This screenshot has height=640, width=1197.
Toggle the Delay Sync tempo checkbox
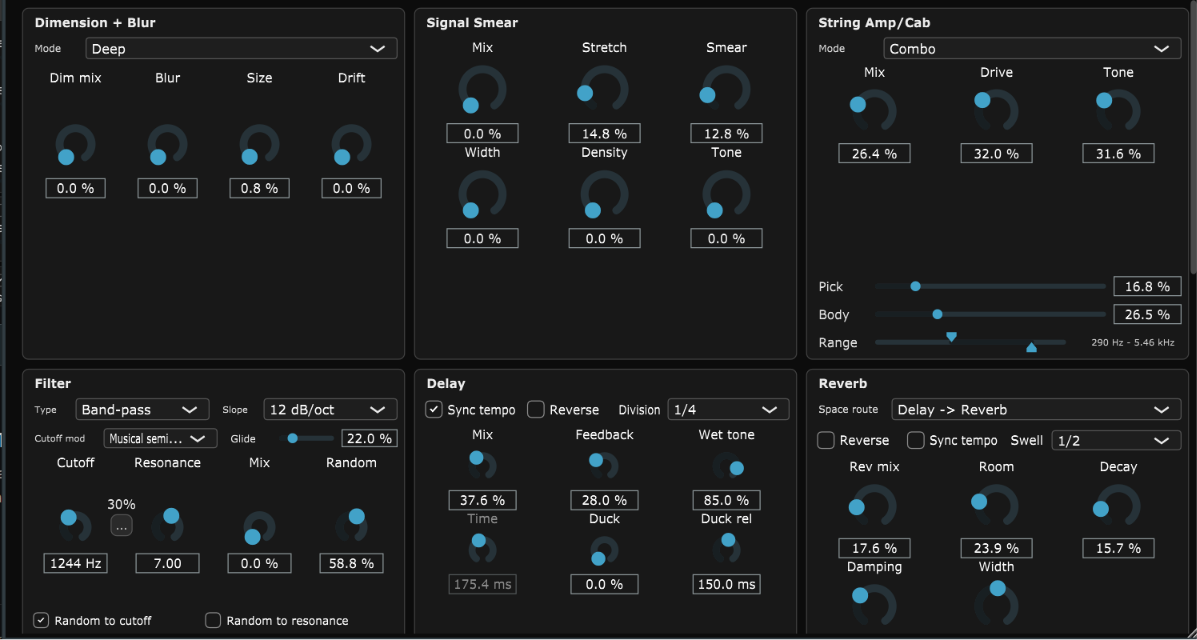click(x=434, y=410)
